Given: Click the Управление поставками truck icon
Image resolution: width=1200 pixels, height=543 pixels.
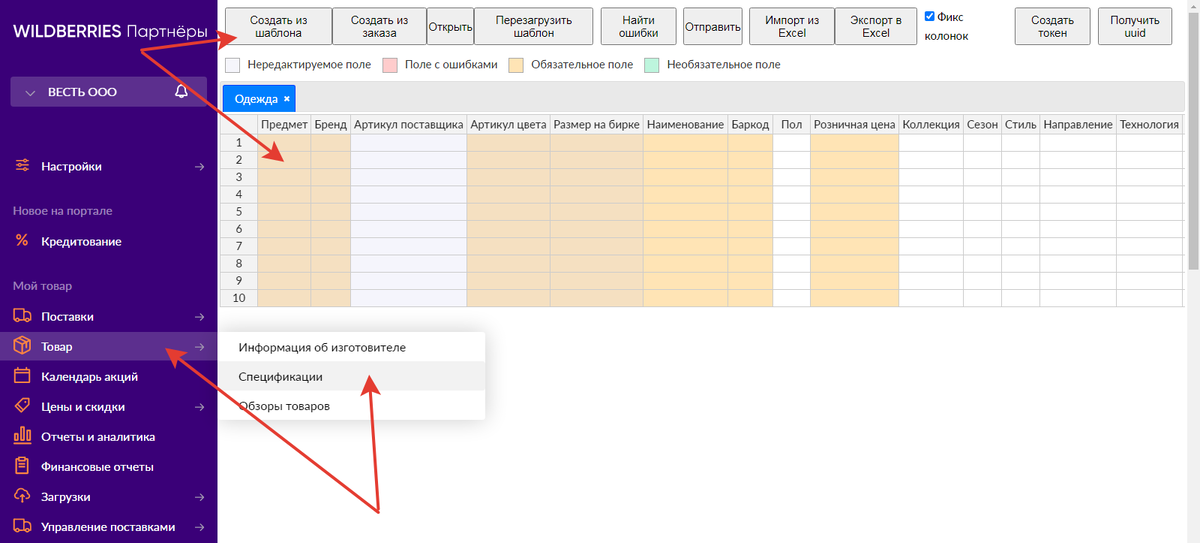Looking at the screenshot, I should point(22,526).
